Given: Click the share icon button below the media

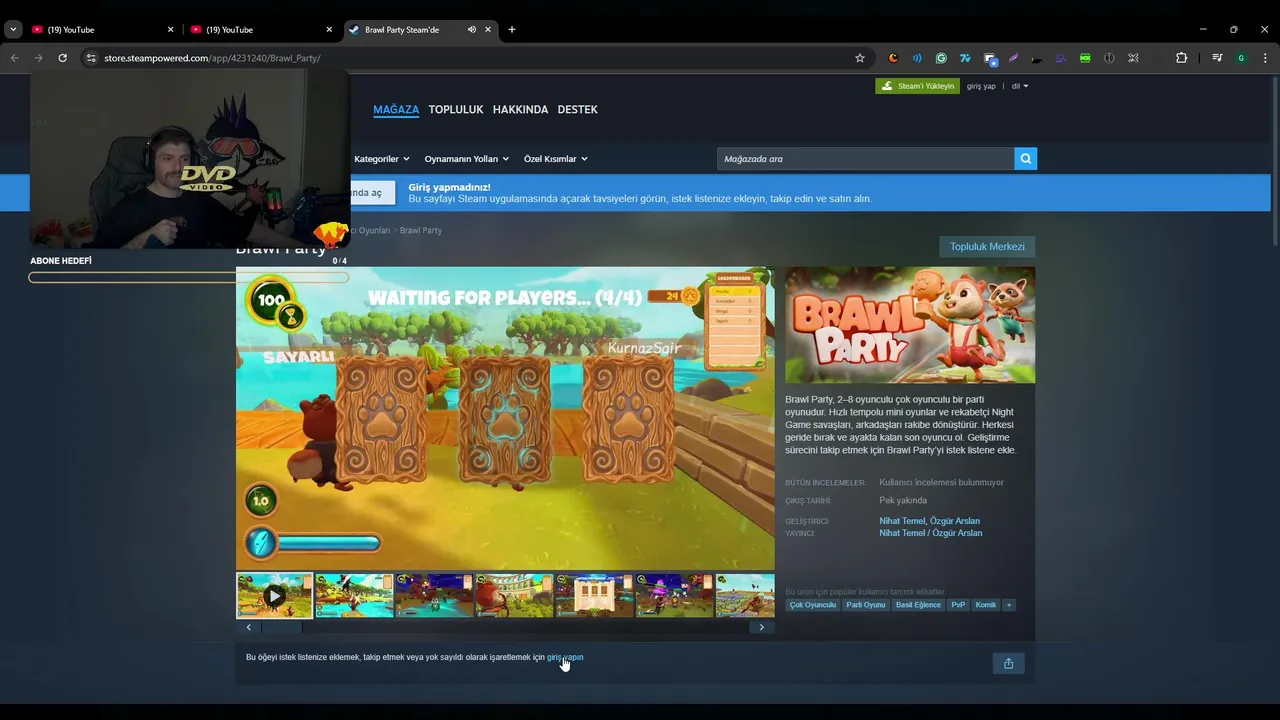Looking at the screenshot, I should tap(1008, 663).
